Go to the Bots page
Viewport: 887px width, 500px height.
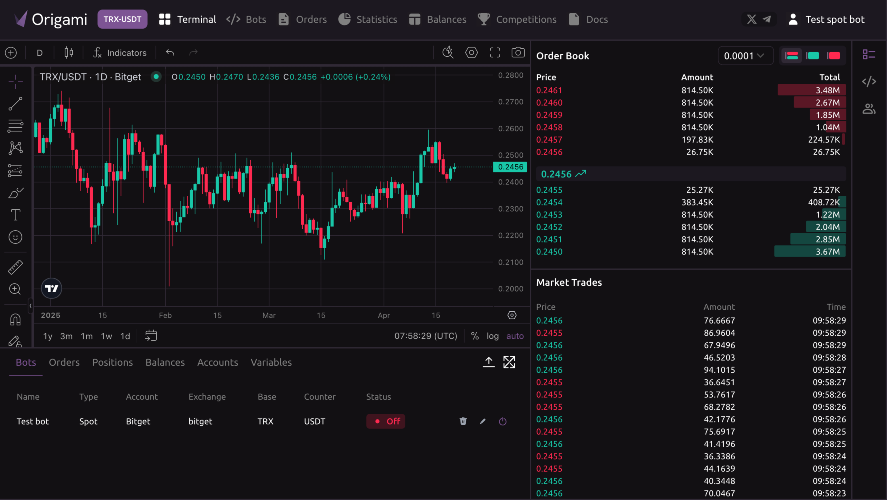246,19
